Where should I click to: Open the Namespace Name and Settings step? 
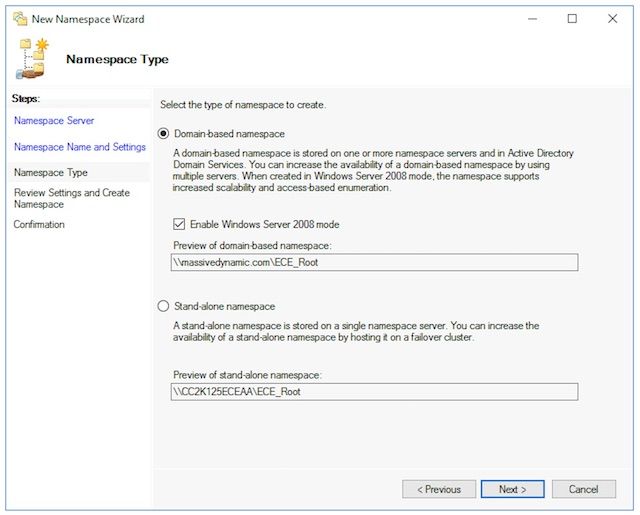[x=80, y=147]
